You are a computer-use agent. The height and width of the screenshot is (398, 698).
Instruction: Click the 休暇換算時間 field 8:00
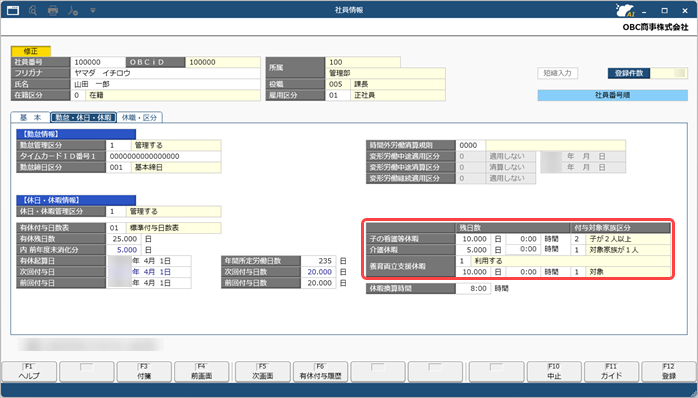[x=473, y=288]
